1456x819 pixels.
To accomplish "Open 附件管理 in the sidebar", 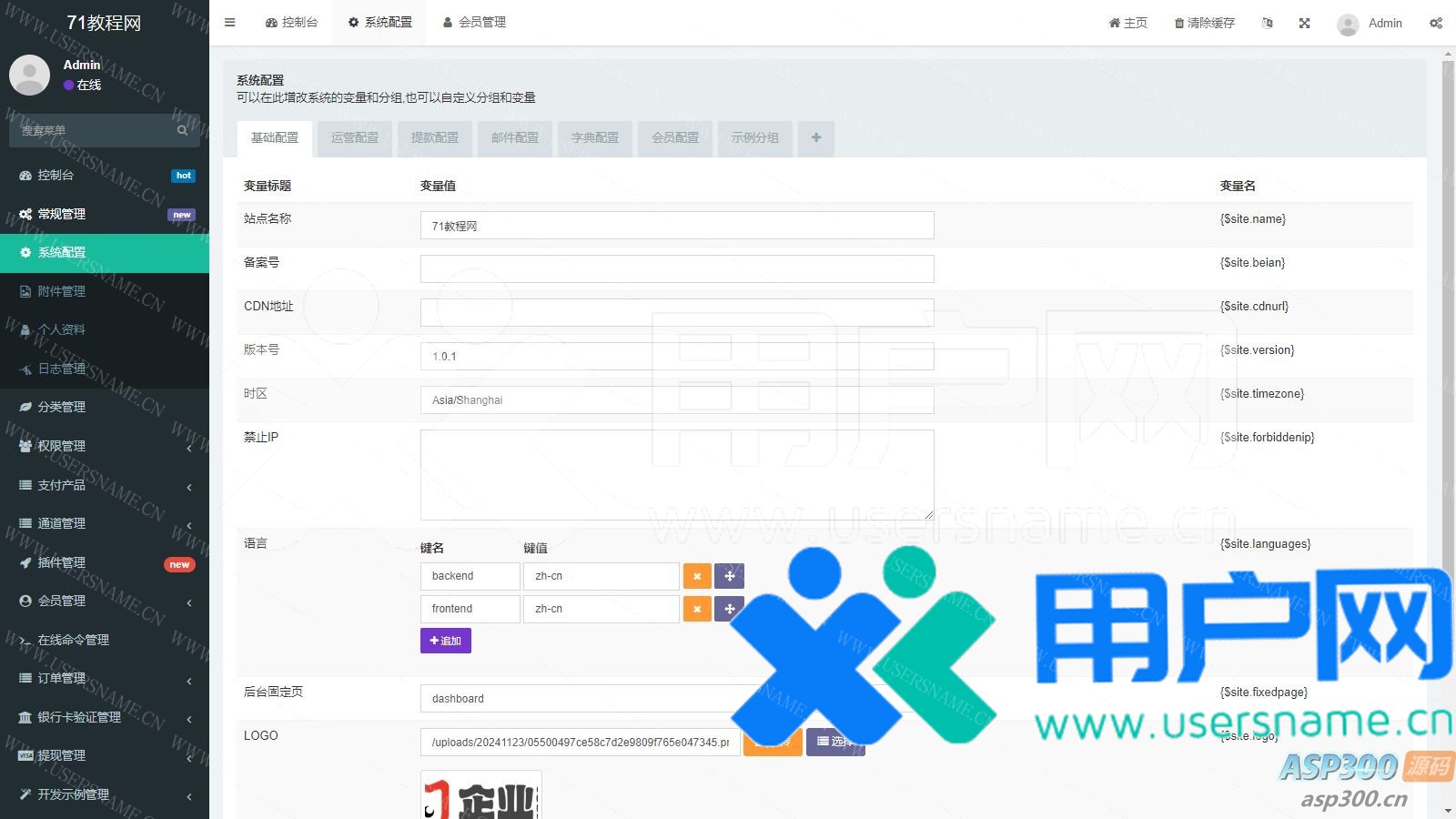I will coord(62,291).
